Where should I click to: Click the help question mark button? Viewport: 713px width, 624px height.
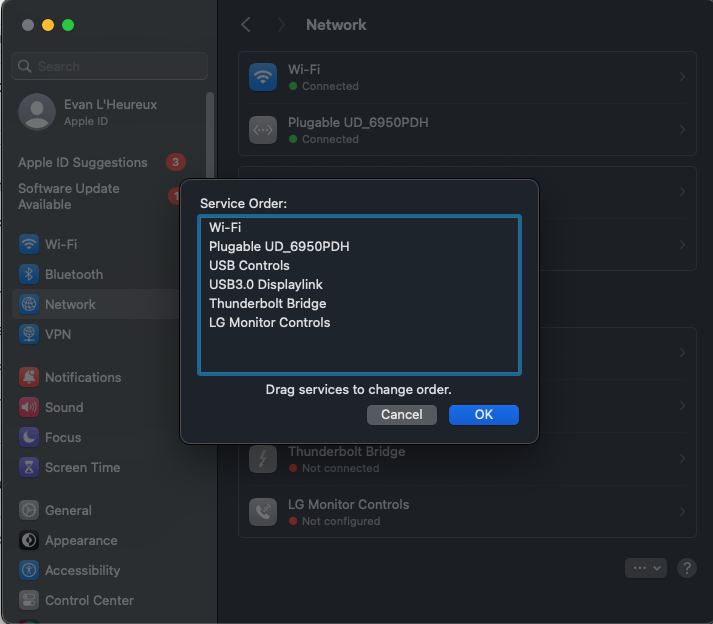[686, 567]
